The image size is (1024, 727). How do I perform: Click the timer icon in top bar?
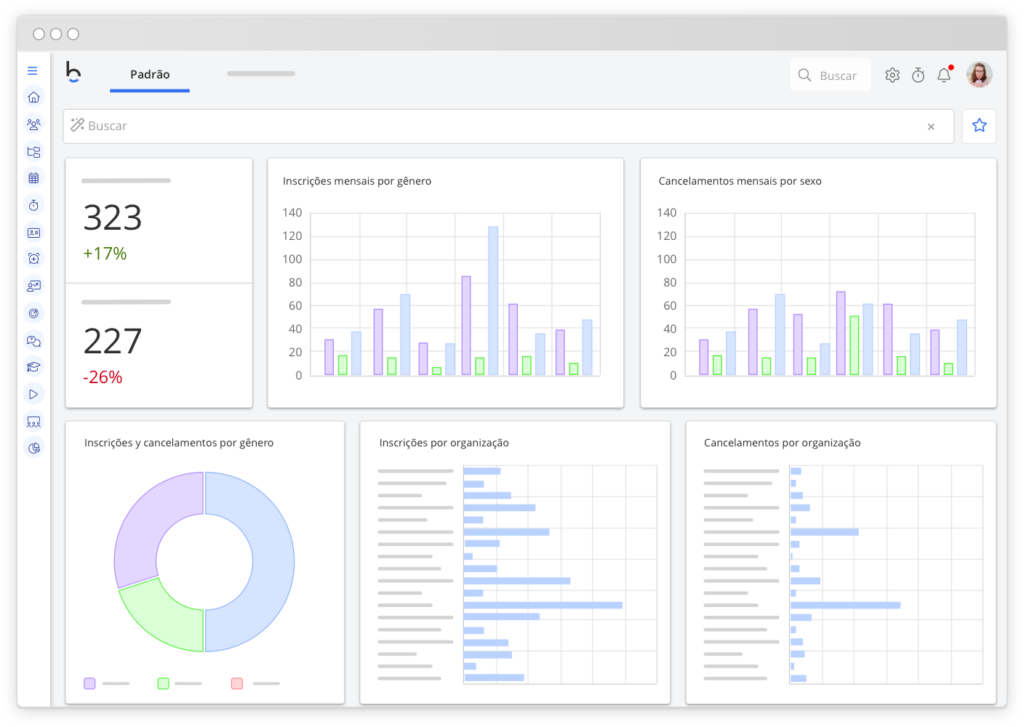[x=918, y=75]
